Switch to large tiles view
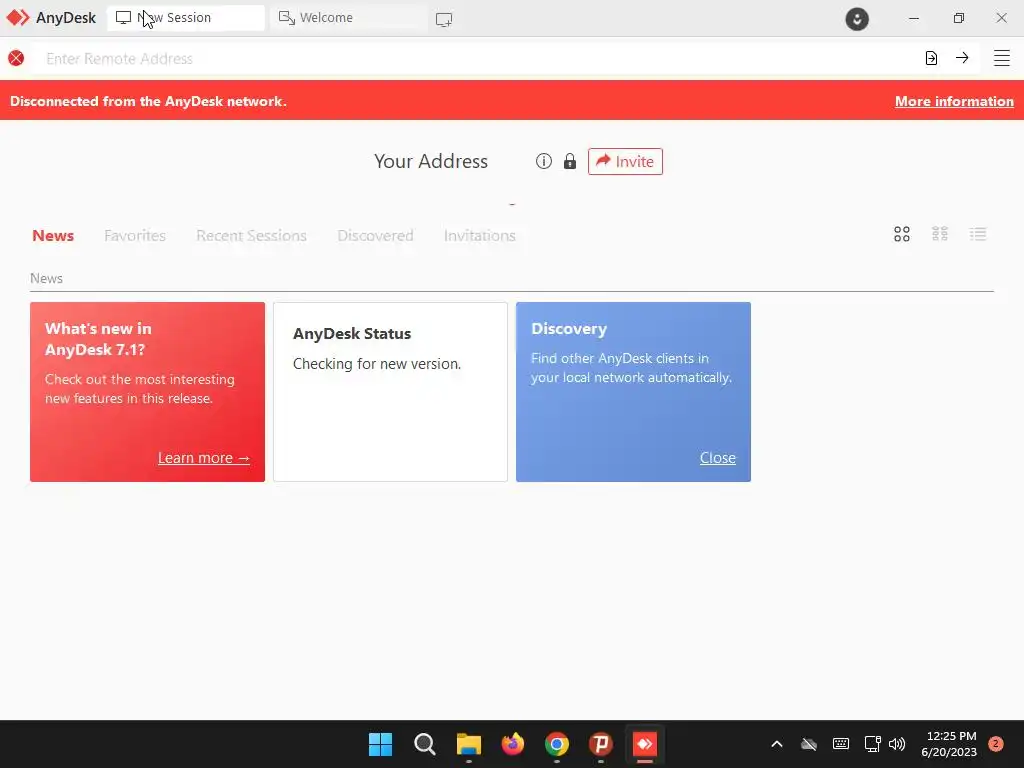Viewport: 1024px width, 768px height. pyautogui.click(x=901, y=234)
